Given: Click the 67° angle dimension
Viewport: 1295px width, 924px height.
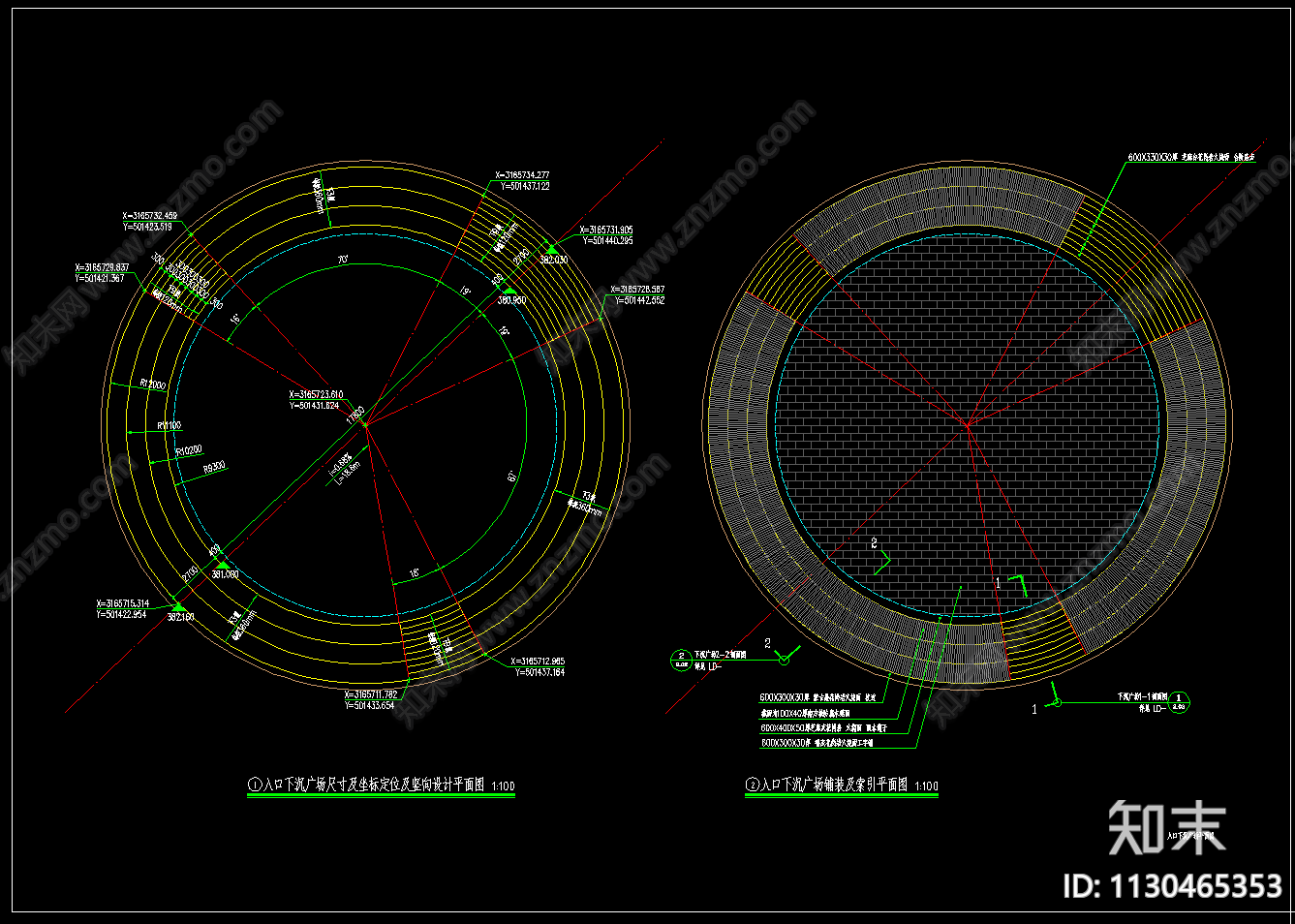Looking at the screenshot, I should click(513, 476).
